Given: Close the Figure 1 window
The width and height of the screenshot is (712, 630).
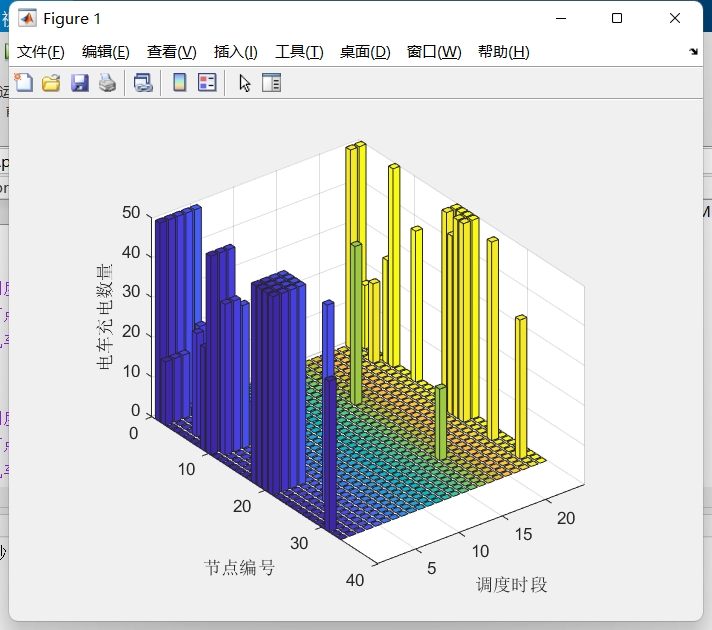Looking at the screenshot, I should tap(675, 18).
